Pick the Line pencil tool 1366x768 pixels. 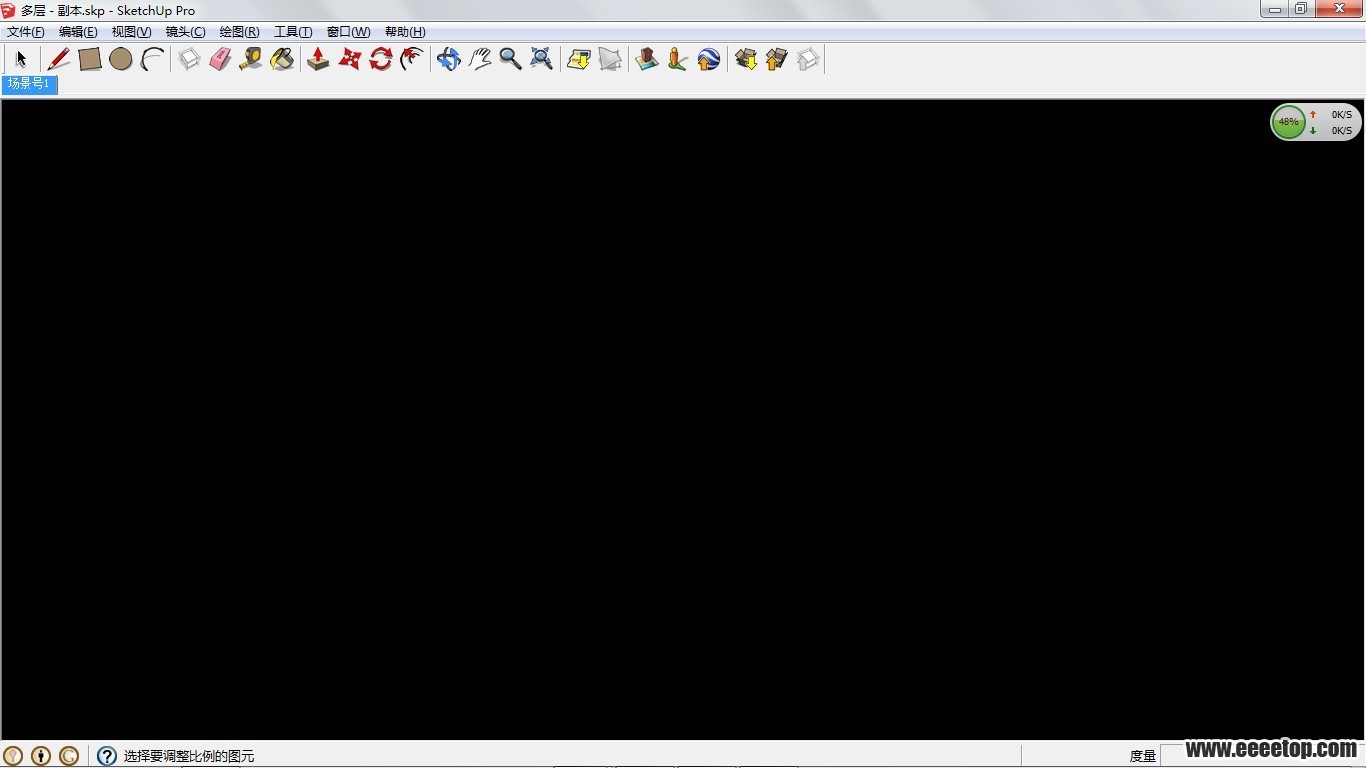tap(58, 59)
